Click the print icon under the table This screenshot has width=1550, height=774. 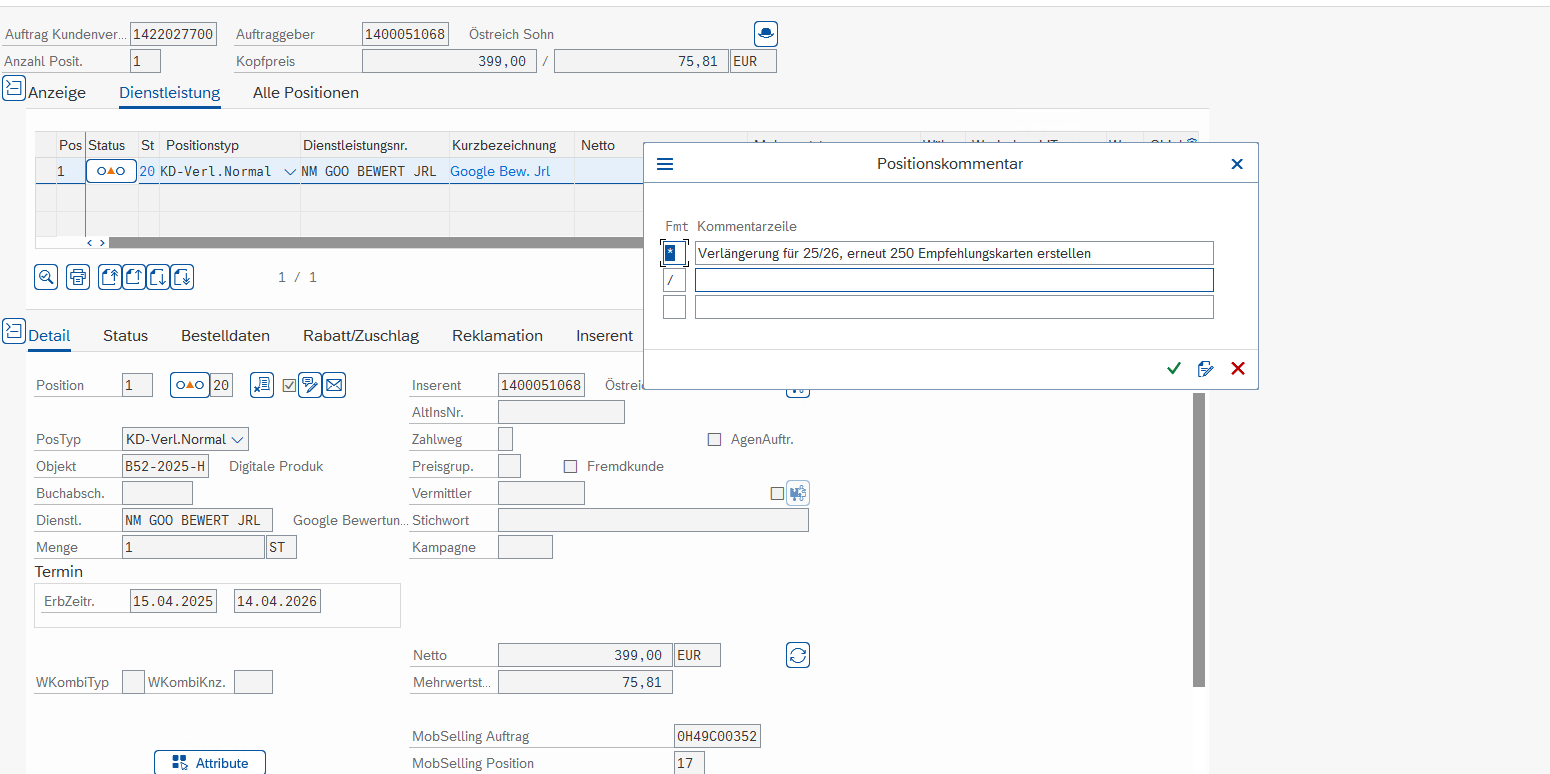(78, 277)
